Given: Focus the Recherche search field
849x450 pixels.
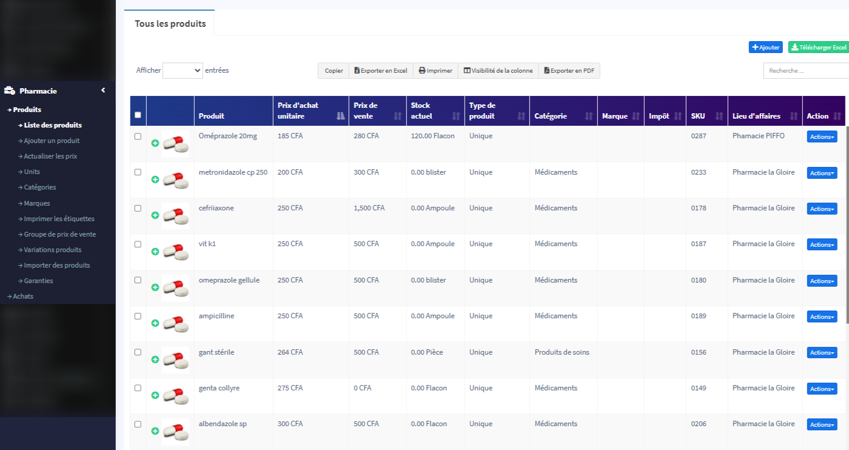Looking at the screenshot, I should [x=805, y=71].
